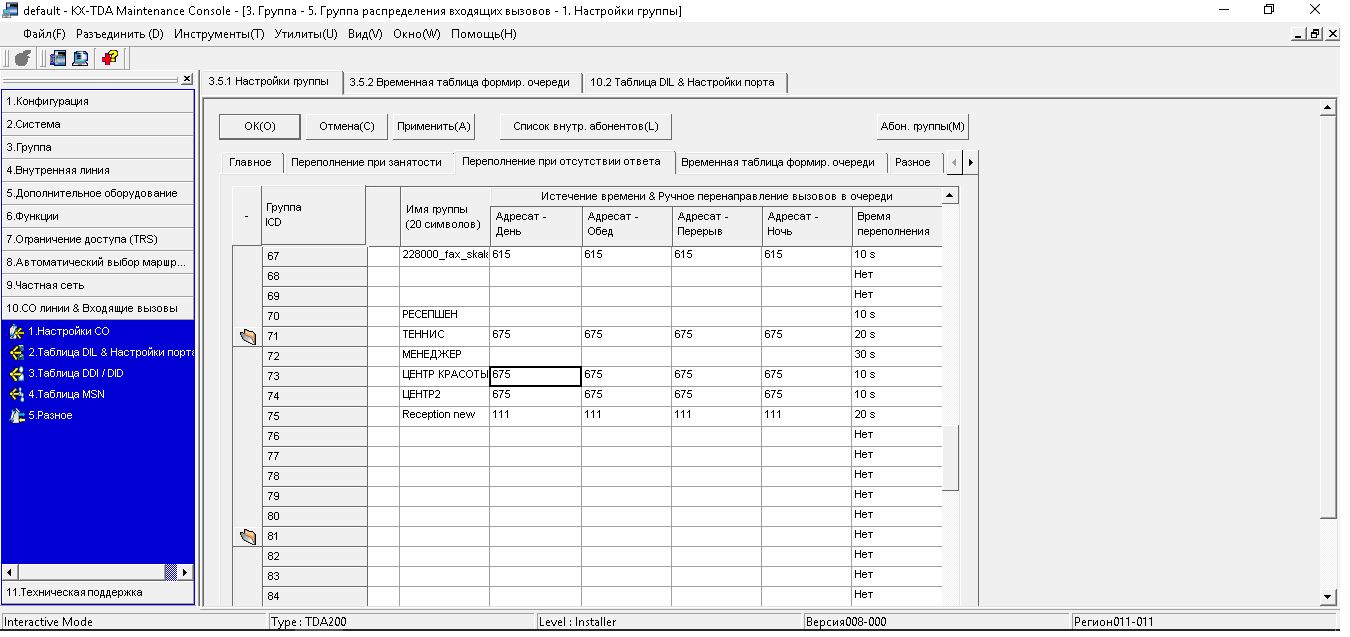Screen dimensions: 1350x637
Task: Open 2.Таблица DIL & Настройки порта sidebar item
Action: (x=102, y=352)
